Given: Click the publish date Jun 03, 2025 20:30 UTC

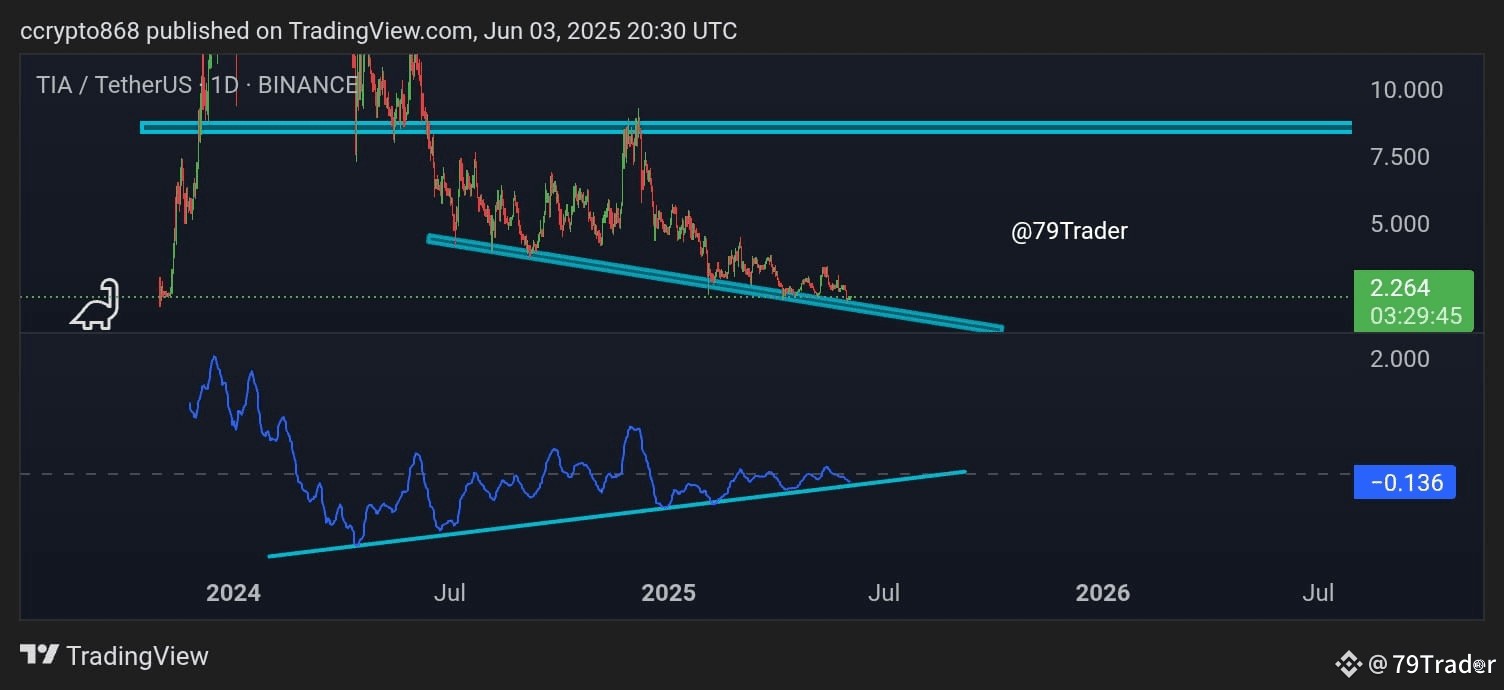Looking at the screenshot, I should [x=610, y=31].
